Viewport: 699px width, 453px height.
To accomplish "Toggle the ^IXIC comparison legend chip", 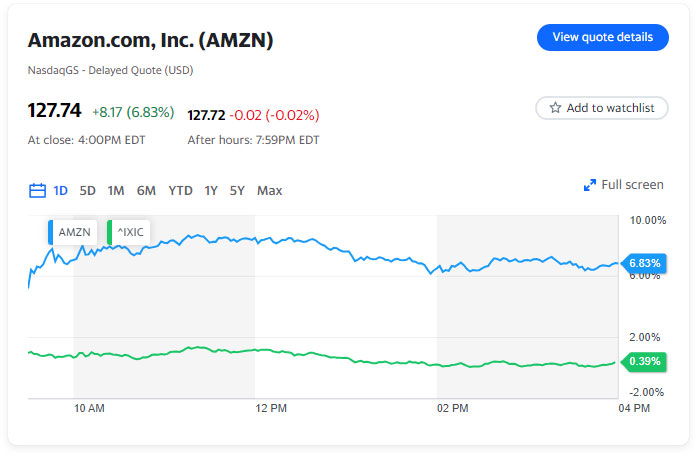I will (x=130, y=232).
